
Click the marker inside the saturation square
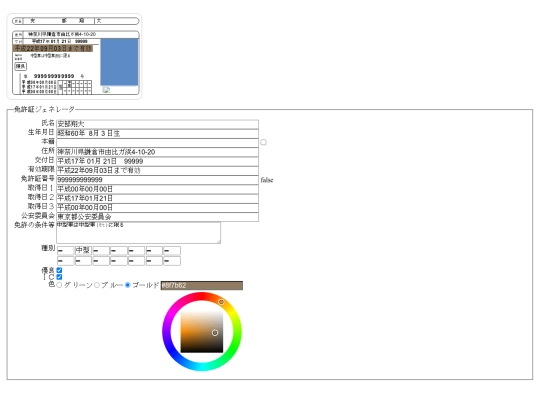pos(215,333)
